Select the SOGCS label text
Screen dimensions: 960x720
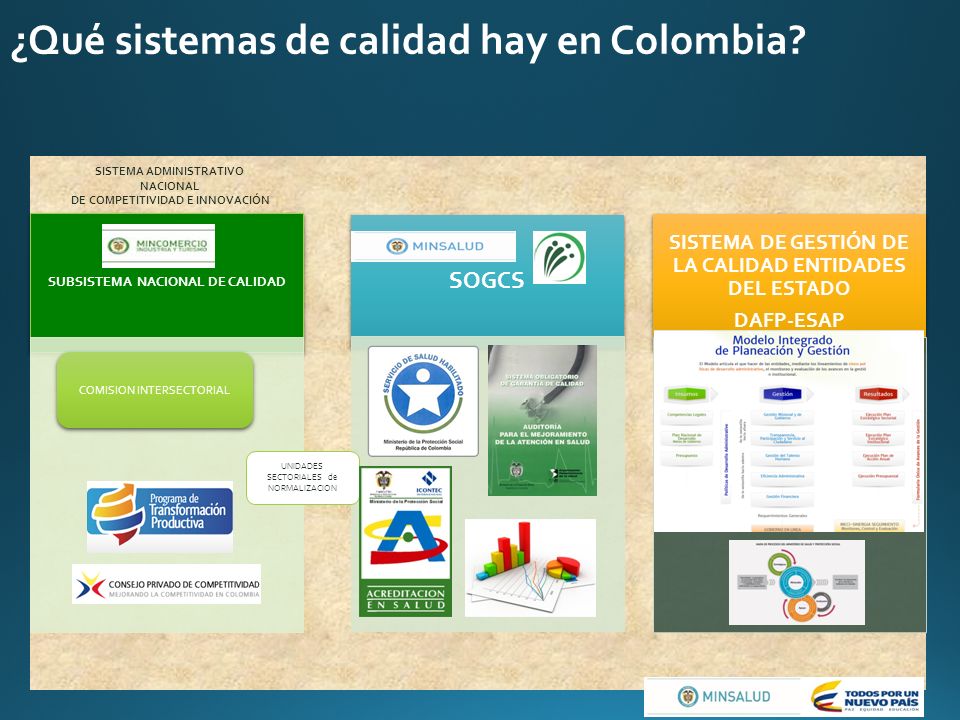[487, 280]
